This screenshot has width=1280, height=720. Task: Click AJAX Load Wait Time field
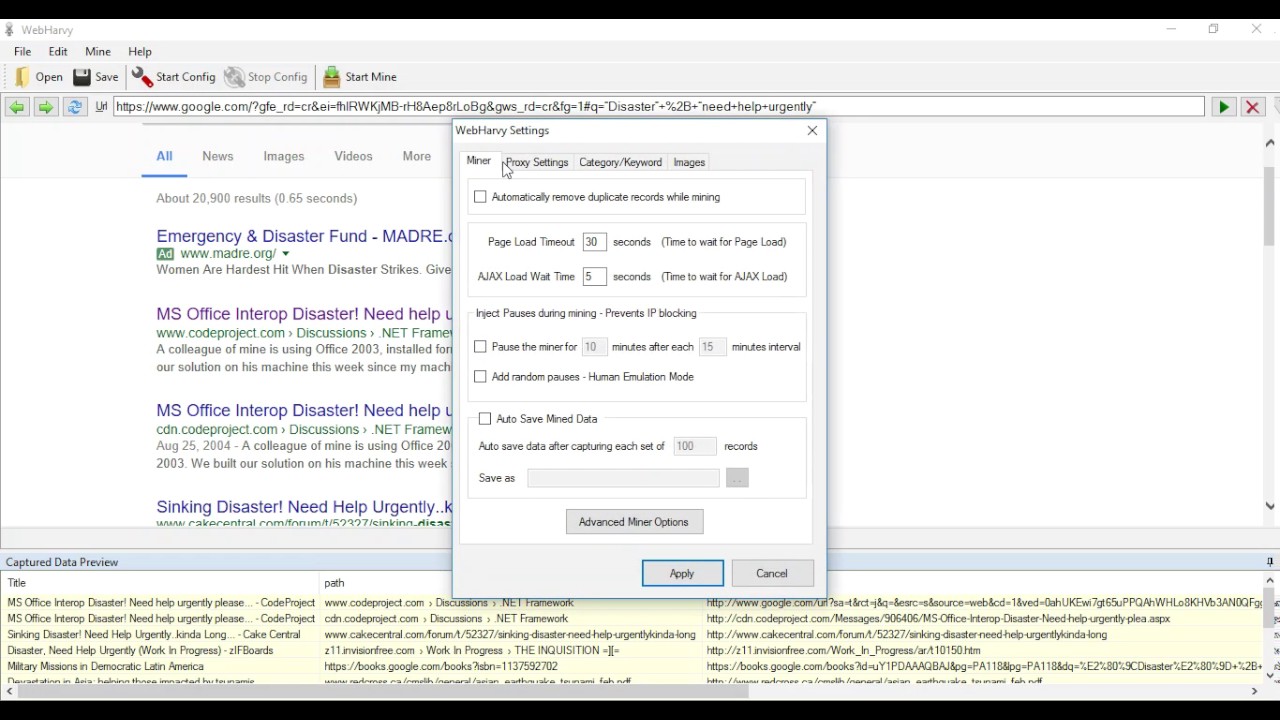(x=594, y=277)
